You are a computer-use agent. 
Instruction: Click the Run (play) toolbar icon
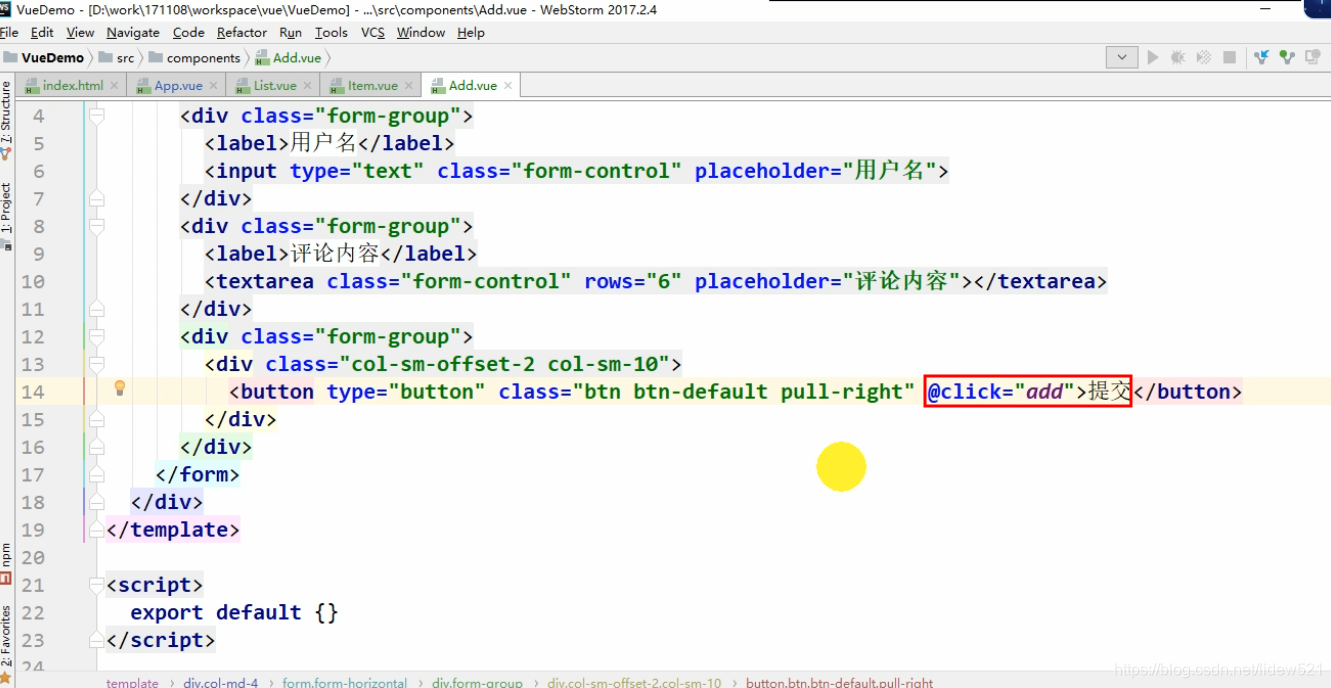[x=1153, y=58]
